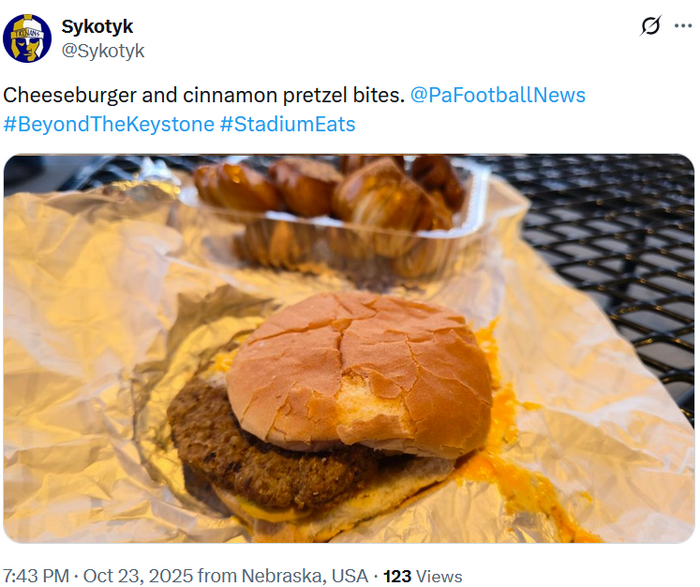Open the @PaFootballNews mention
Screen dimensions: 700x587
pyautogui.click(x=498, y=95)
